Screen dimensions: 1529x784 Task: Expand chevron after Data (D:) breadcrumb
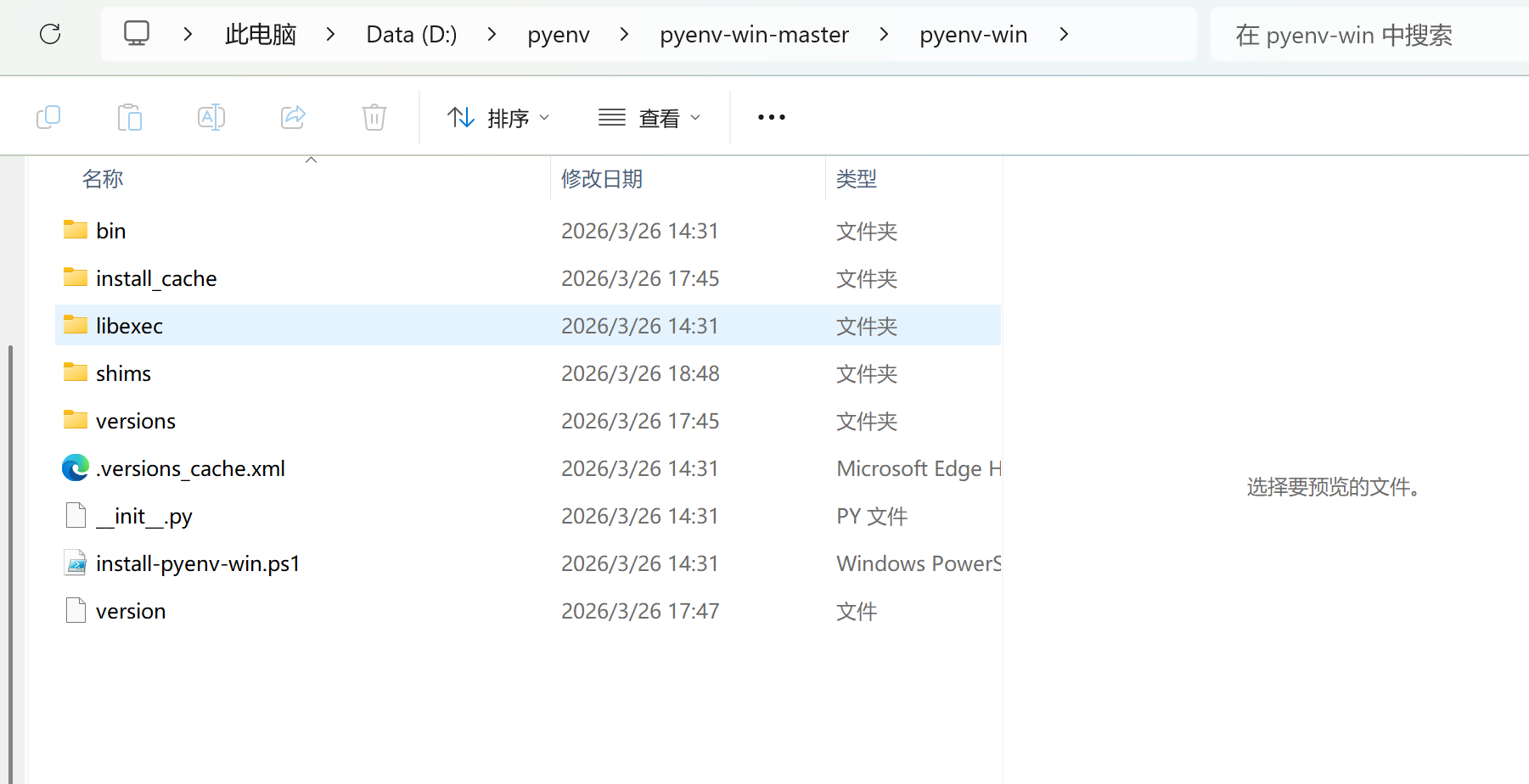492,34
